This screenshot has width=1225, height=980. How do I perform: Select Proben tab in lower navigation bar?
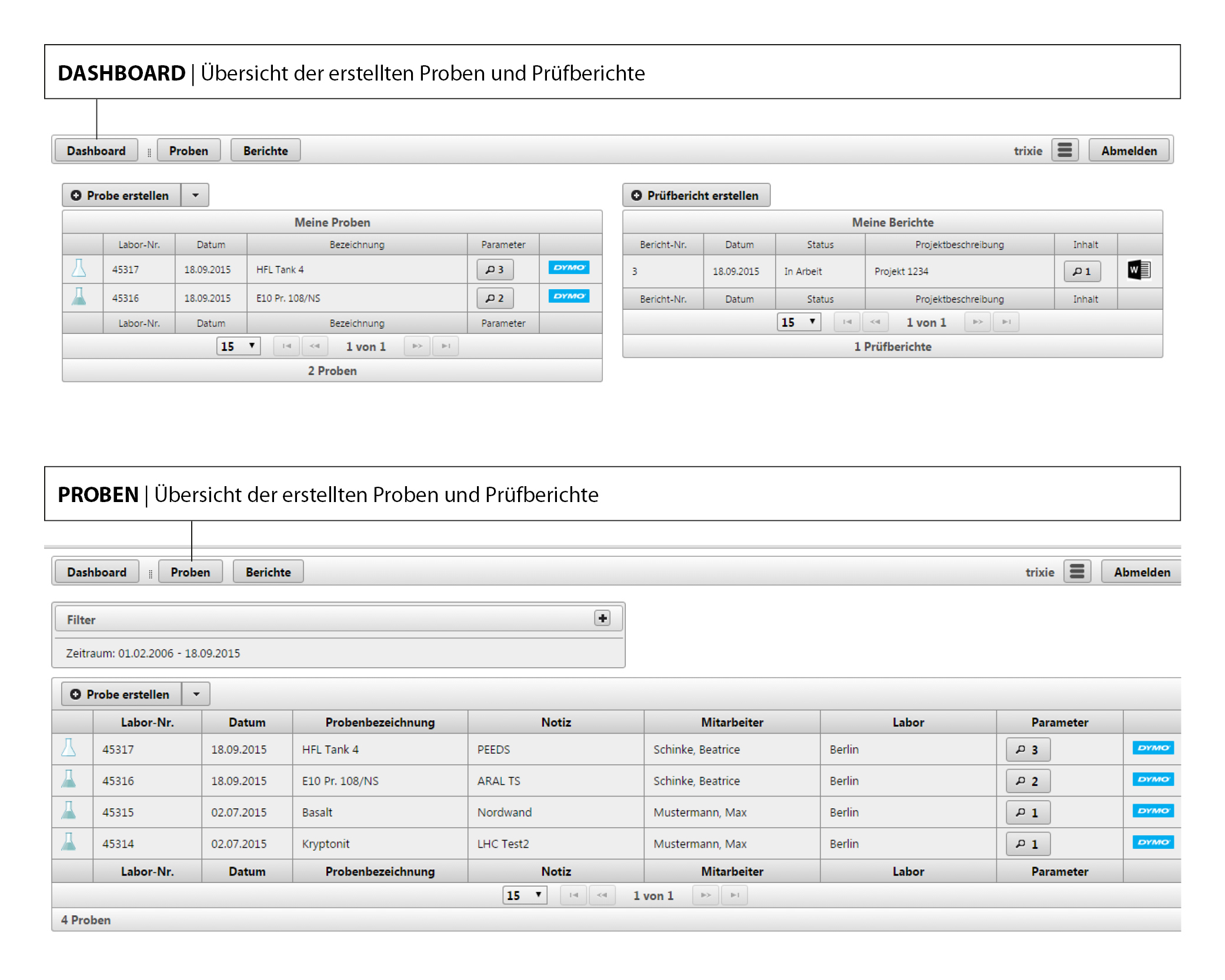(x=190, y=572)
